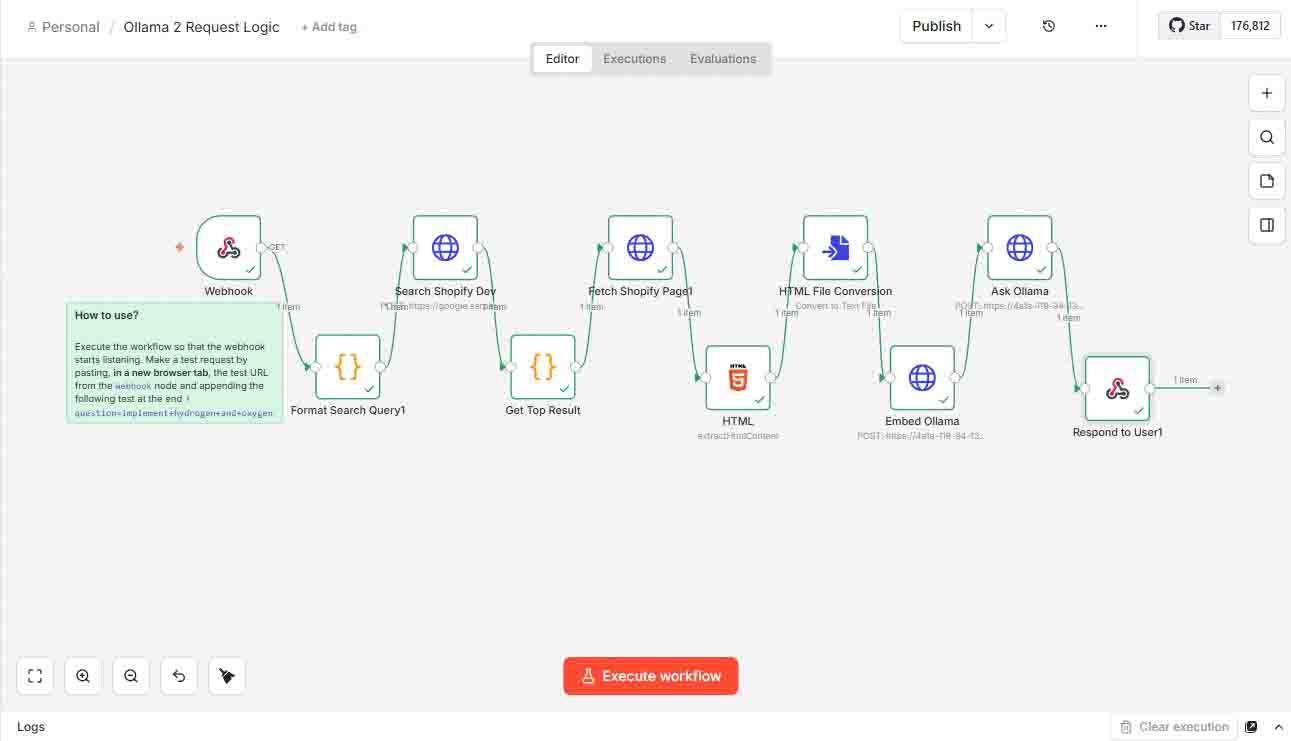
Task: Open the Publish dropdown arrow
Action: pyautogui.click(x=988, y=25)
